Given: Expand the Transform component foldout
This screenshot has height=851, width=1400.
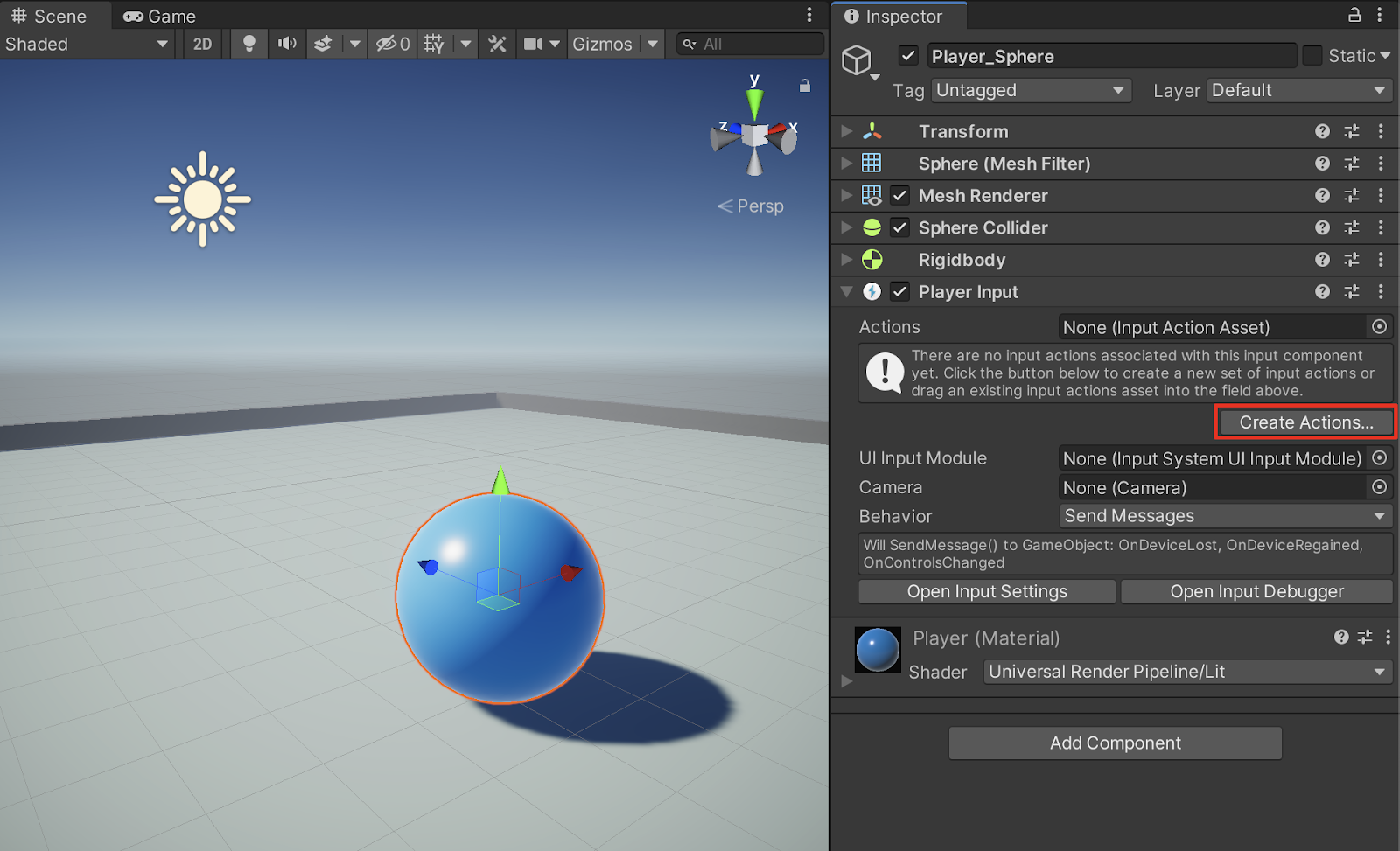Looking at the screenshot, I should click(x=846, y=131).
